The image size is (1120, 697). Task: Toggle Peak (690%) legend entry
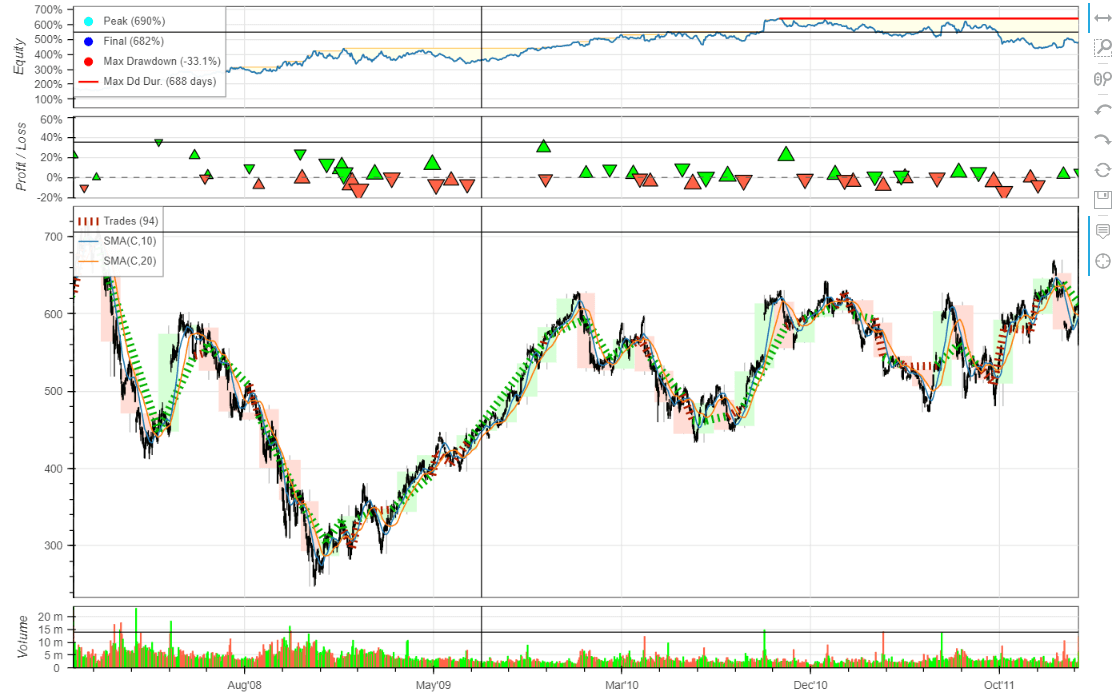(x=125, y=21)
